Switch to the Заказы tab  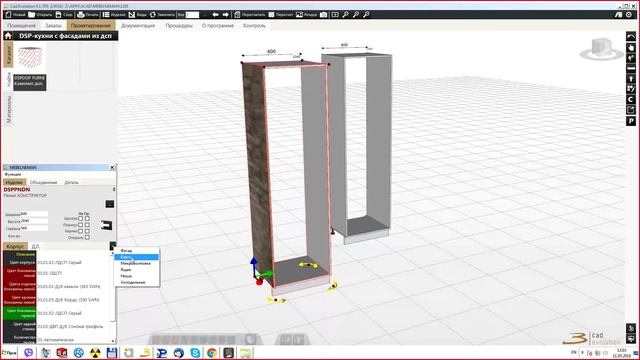[53, 25]
